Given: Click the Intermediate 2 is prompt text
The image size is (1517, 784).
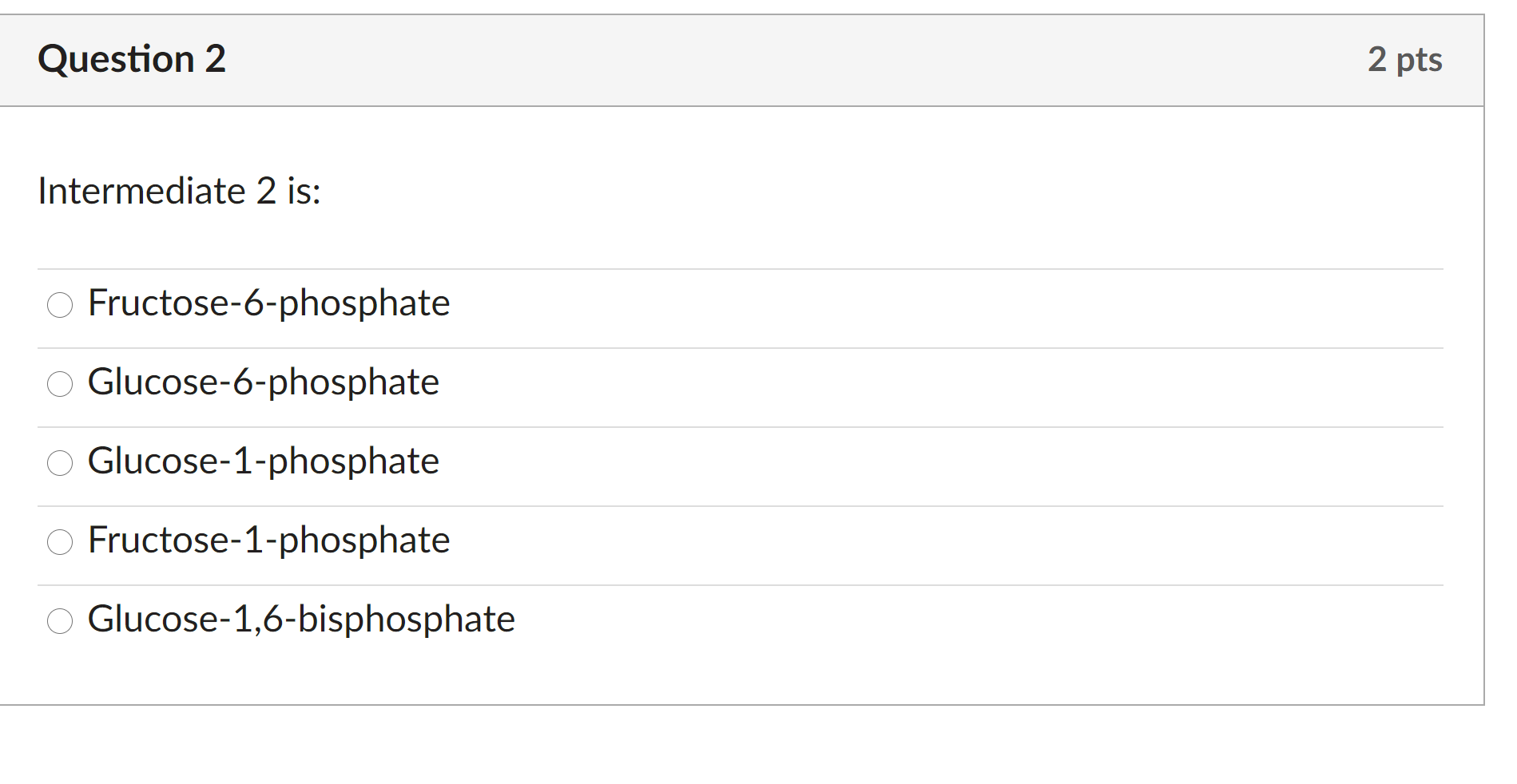Looking at the screenshot, I should [x=179, y=192].
